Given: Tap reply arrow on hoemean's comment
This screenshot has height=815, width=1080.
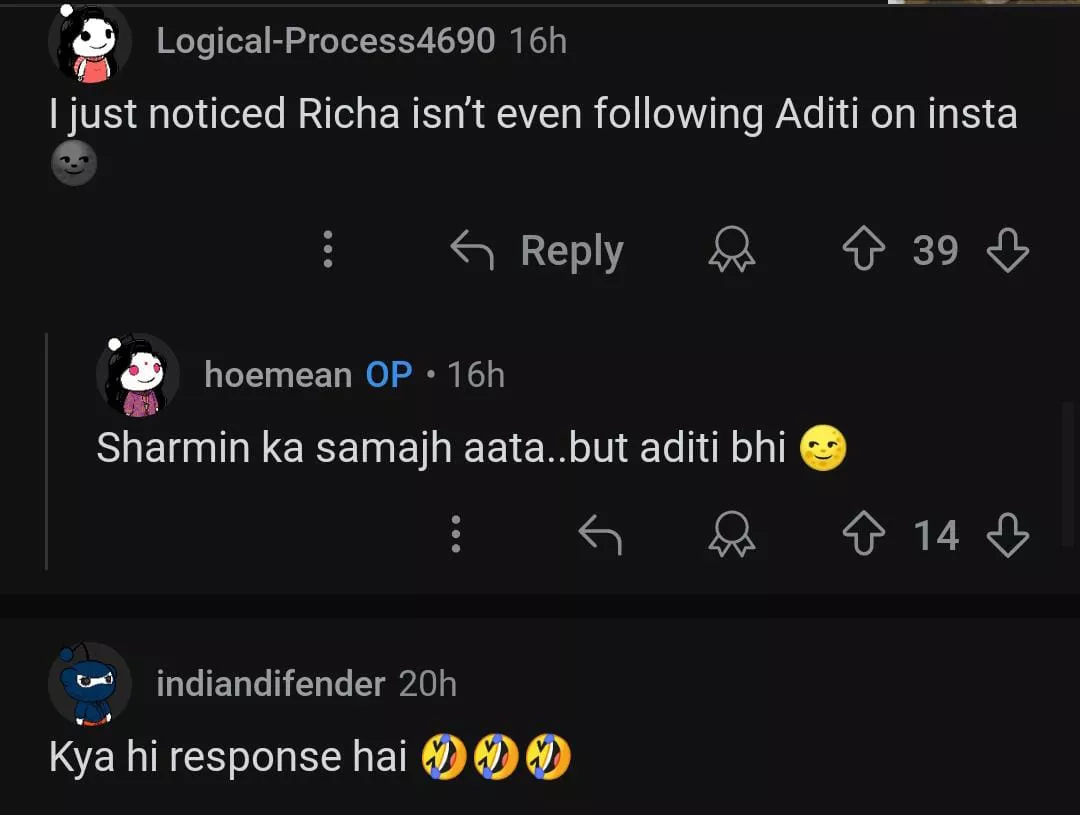Looking at the screenshot, I should click(600, 535).
